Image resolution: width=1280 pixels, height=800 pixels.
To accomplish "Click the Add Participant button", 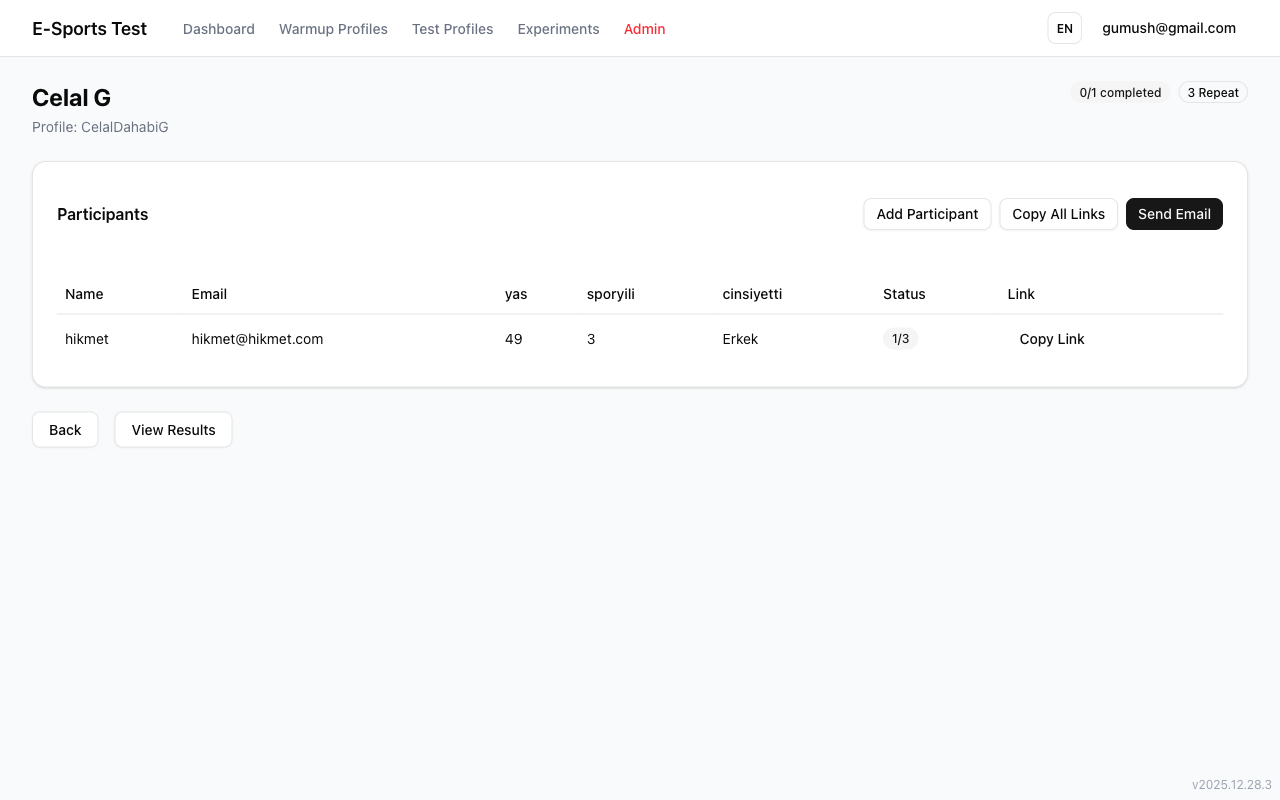I will pyautogui.click(x=927, y=214).
